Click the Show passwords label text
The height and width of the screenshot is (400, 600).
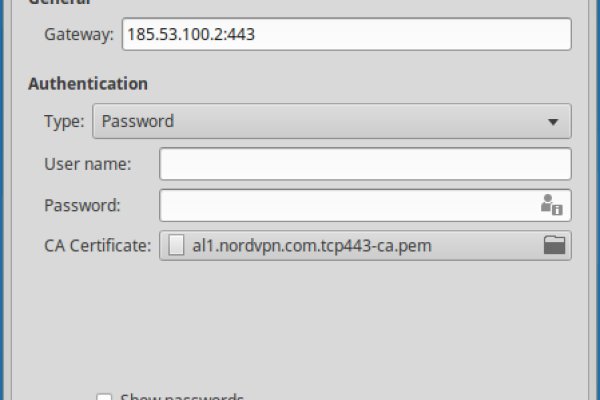click(181, 397)
